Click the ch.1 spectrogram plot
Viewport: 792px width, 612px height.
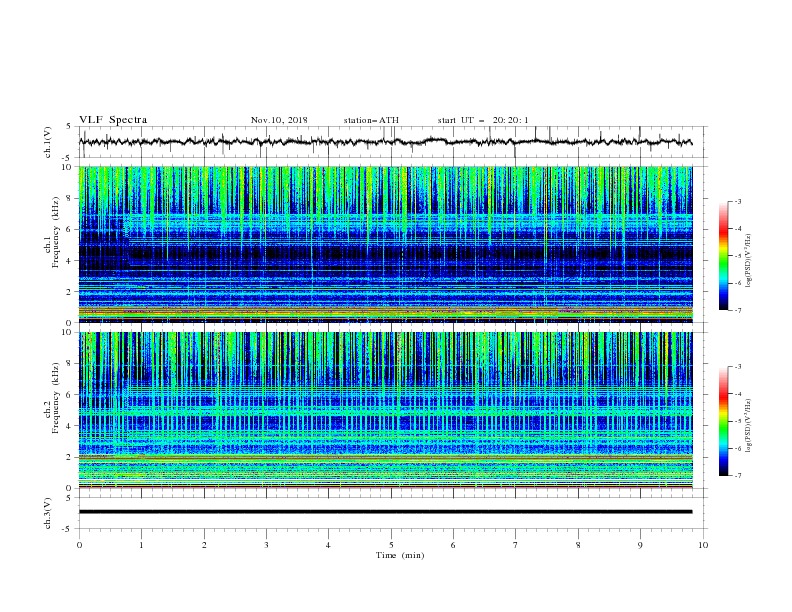pos(385,244)
